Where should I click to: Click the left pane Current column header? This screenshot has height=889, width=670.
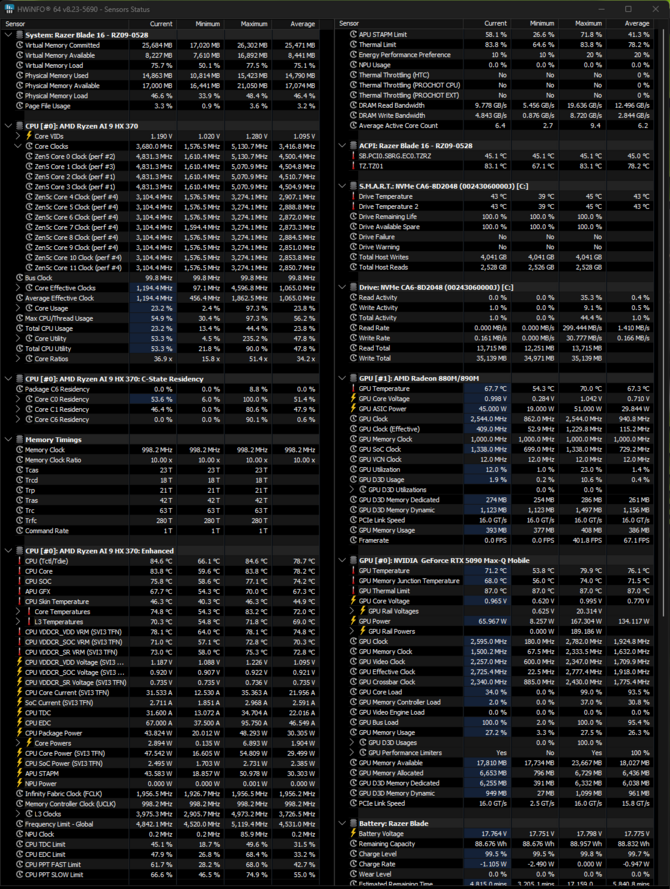coord(152,24)
